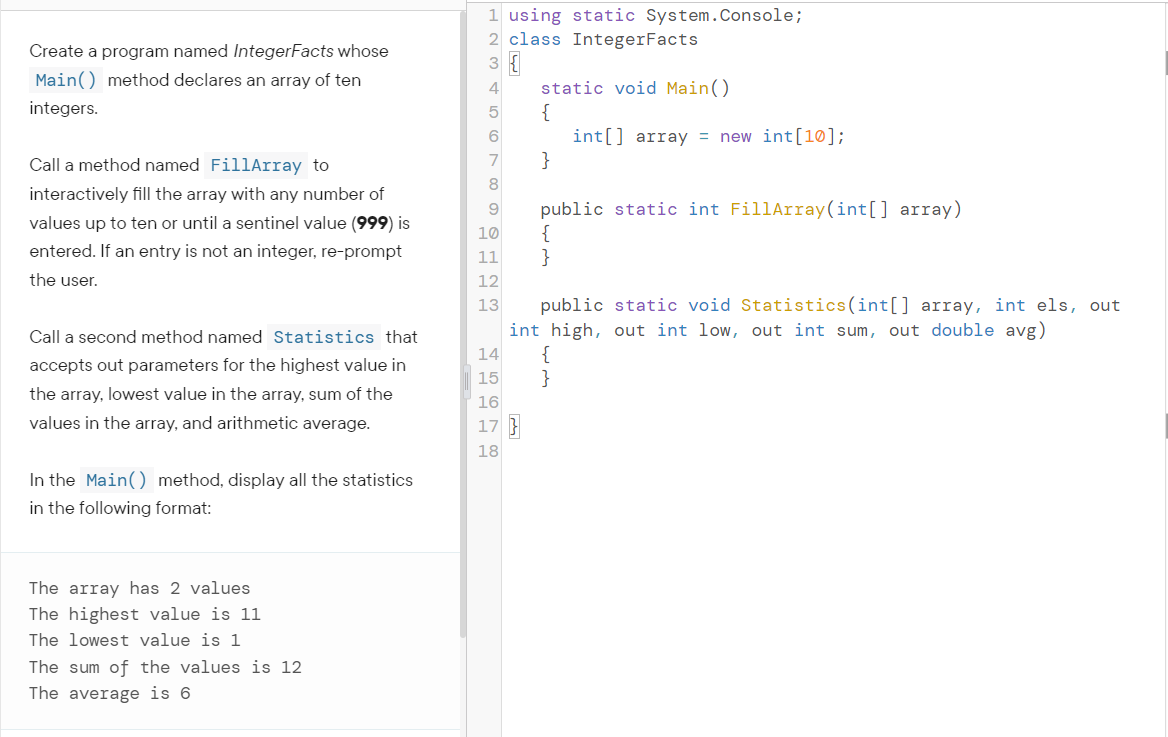Click the Statistics code label in instructions

(x=324, y=337)
